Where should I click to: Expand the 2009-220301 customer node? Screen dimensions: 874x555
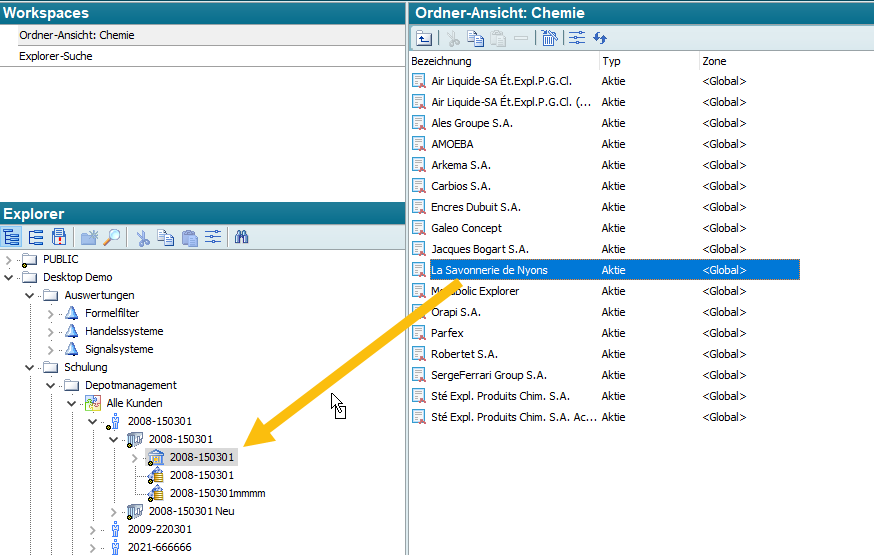(93, 530)
